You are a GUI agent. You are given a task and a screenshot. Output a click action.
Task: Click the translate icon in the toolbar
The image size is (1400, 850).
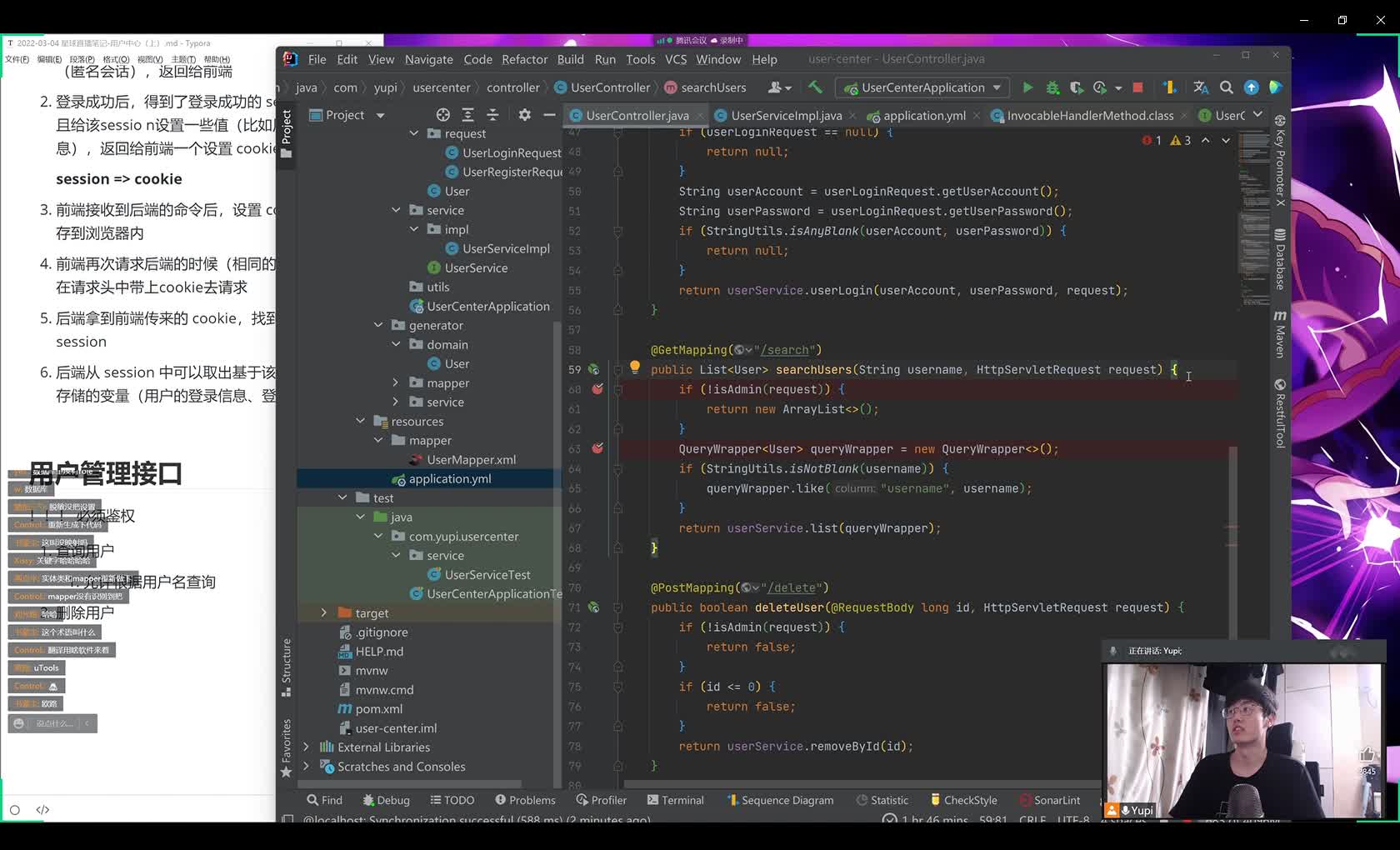pos(1201,87)
